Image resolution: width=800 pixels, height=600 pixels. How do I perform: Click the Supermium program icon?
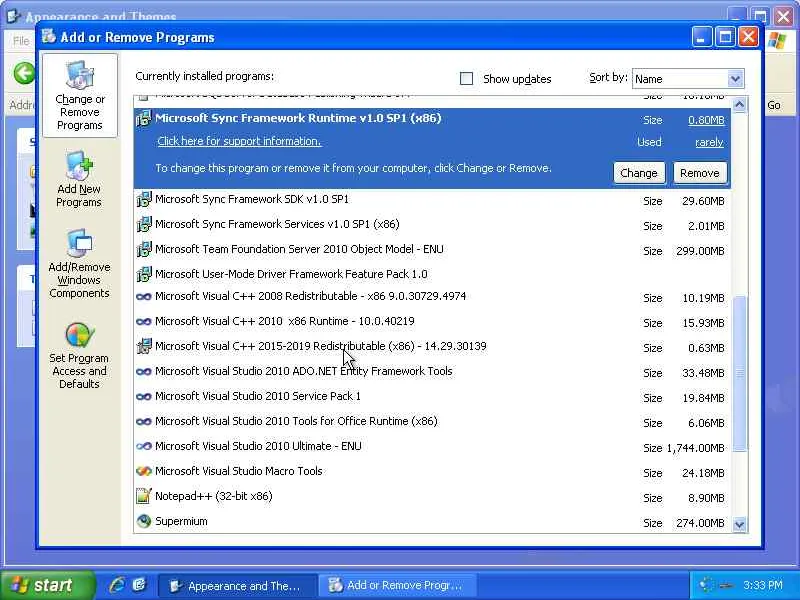(x=144, y=521)
